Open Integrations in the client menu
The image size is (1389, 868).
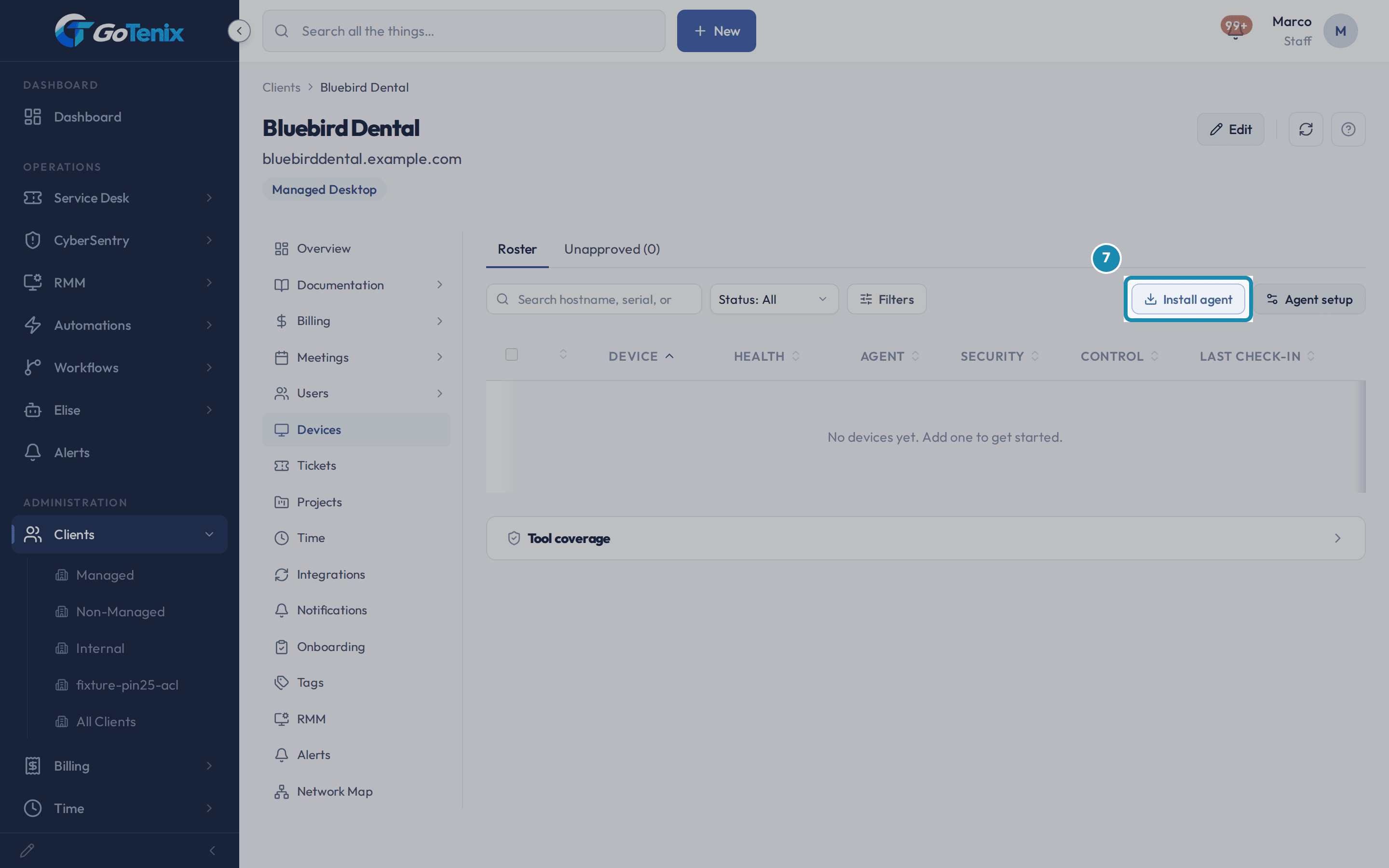tap(356, 574)
